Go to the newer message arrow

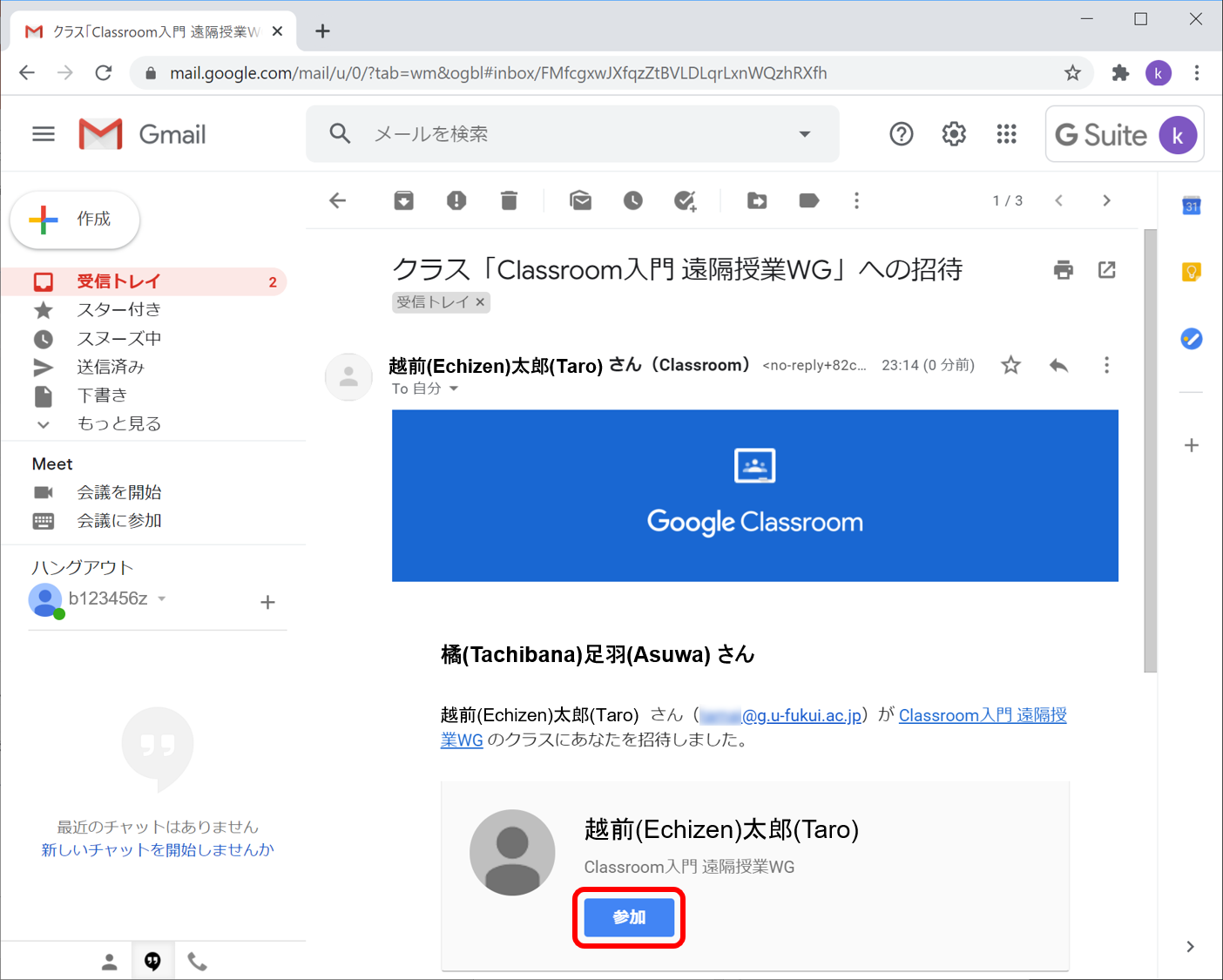[x=1058, y=200]
